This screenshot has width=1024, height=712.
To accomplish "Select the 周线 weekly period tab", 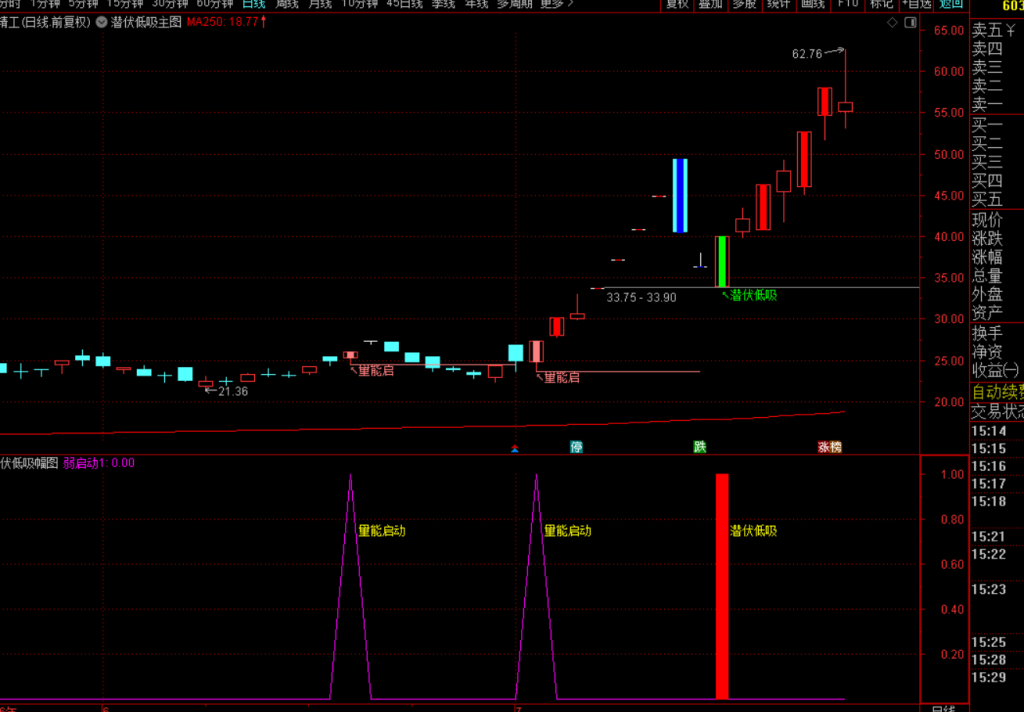I will pos(287,4).
